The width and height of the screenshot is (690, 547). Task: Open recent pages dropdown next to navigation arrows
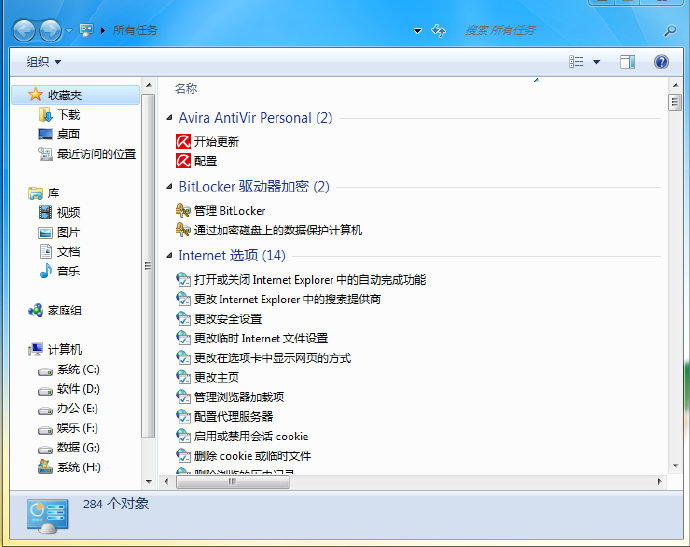[x=69, y=31]
